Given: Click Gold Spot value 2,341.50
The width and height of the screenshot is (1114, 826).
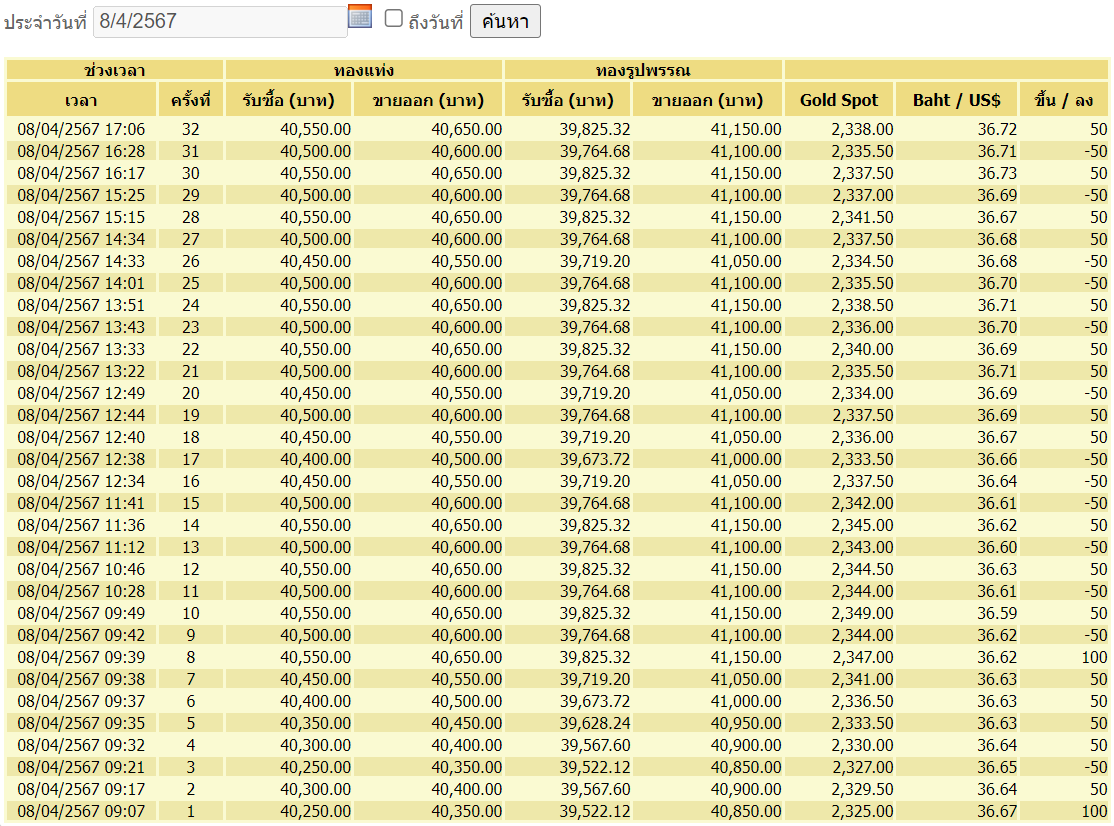Looking at the screenshot, I should (862, 217).
